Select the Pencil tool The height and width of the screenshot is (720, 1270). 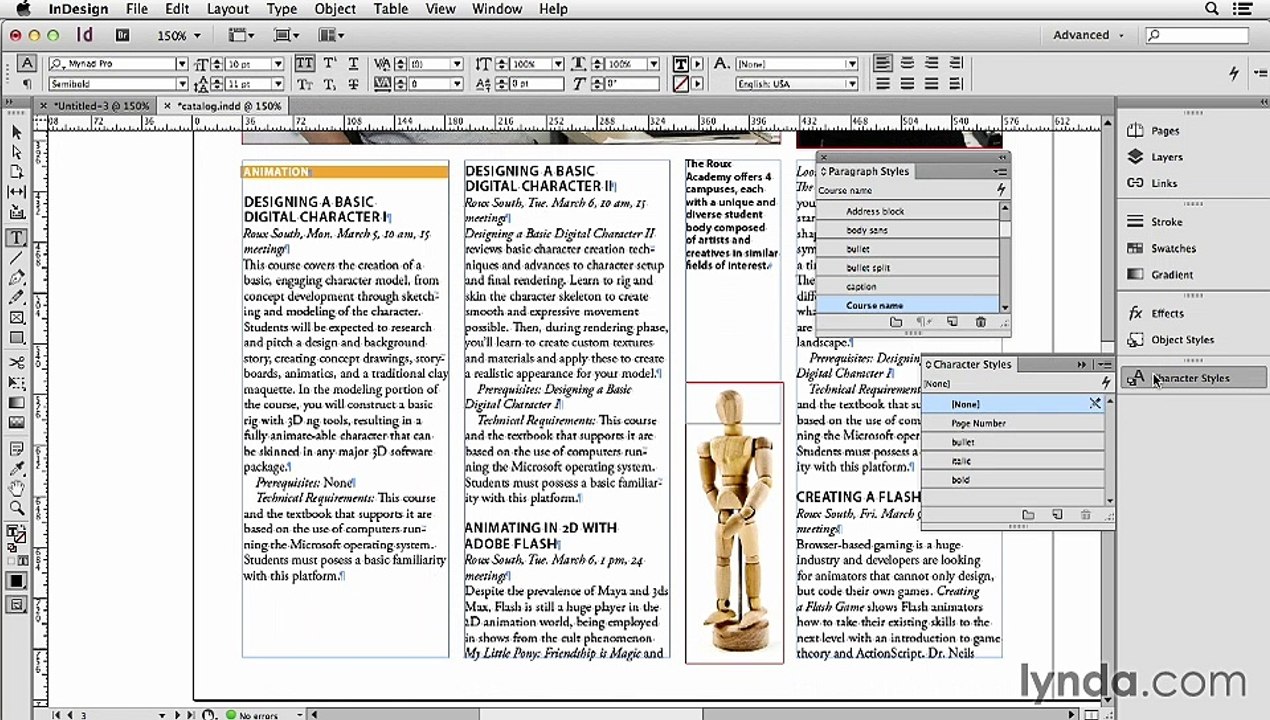[x=17, y=297]
